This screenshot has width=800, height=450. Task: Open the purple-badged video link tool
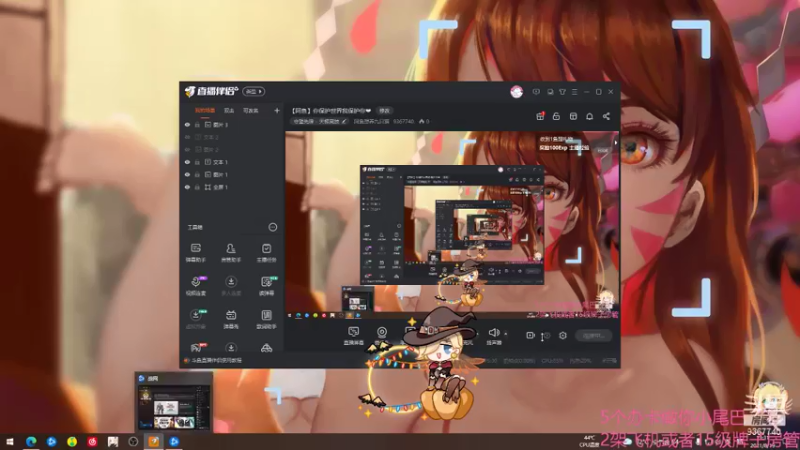(196, 286)
